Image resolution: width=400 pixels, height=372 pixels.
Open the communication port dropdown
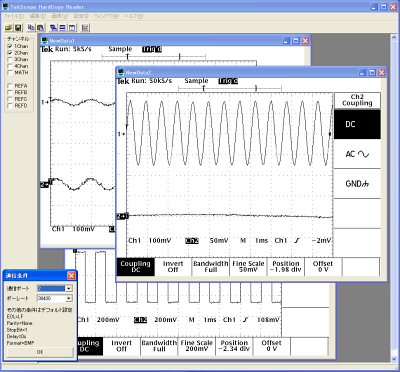69,288
